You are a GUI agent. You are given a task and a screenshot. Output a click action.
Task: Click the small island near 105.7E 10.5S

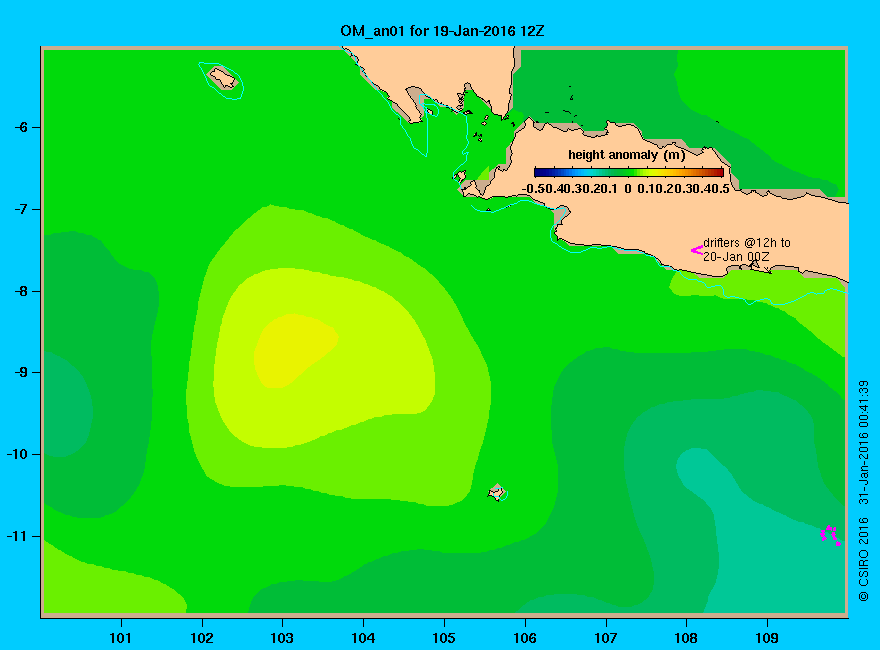497,493
